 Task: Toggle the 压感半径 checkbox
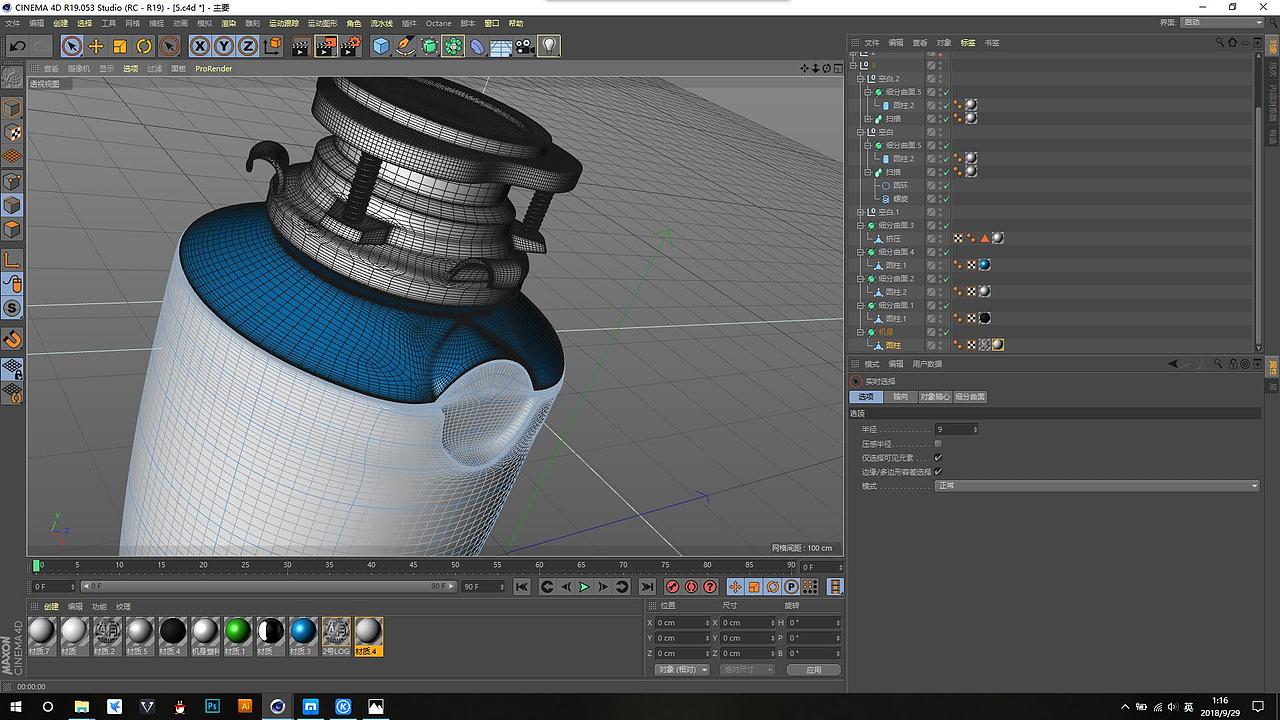(x=938, y=443)
